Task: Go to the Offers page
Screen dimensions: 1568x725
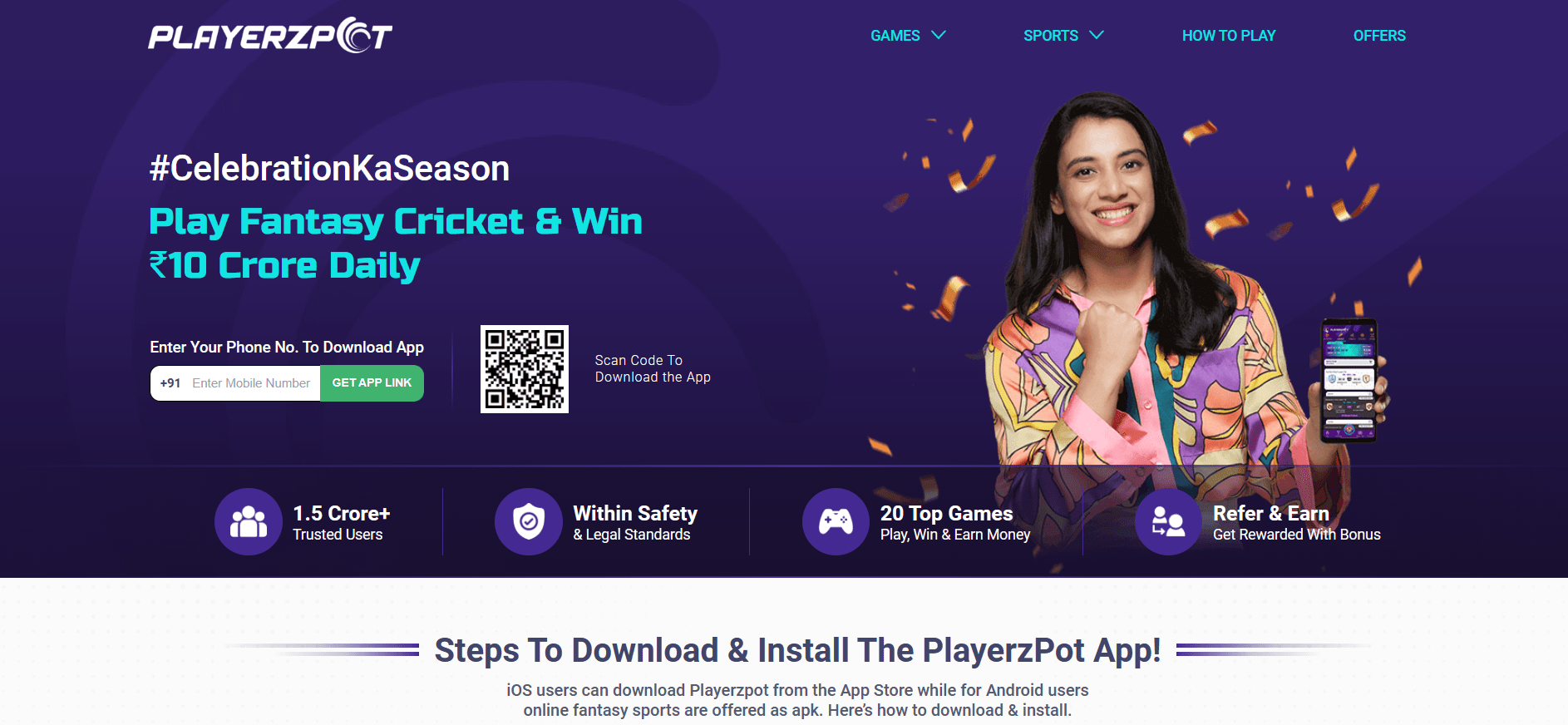Action: 1379,36
